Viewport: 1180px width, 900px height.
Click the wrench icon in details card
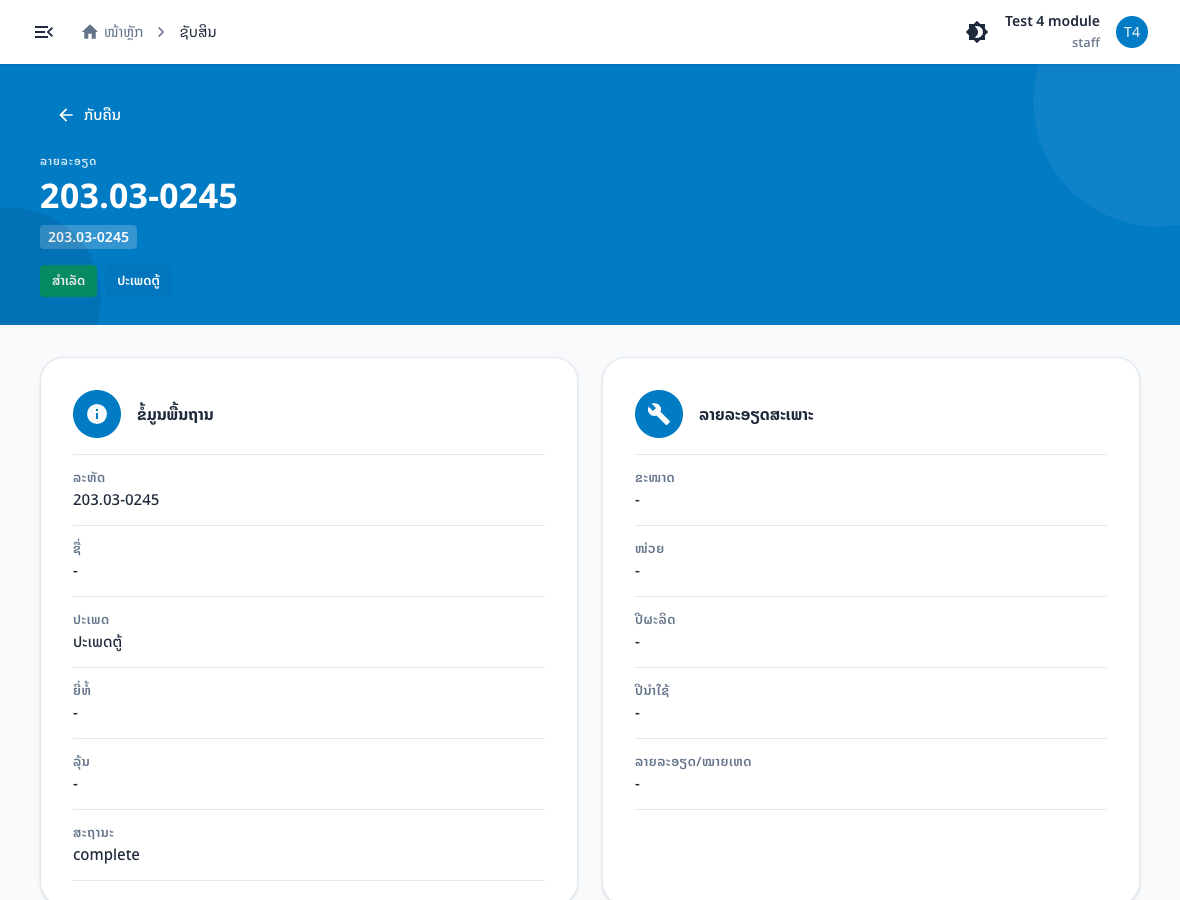pyautogui.click(x=658, y=414)
